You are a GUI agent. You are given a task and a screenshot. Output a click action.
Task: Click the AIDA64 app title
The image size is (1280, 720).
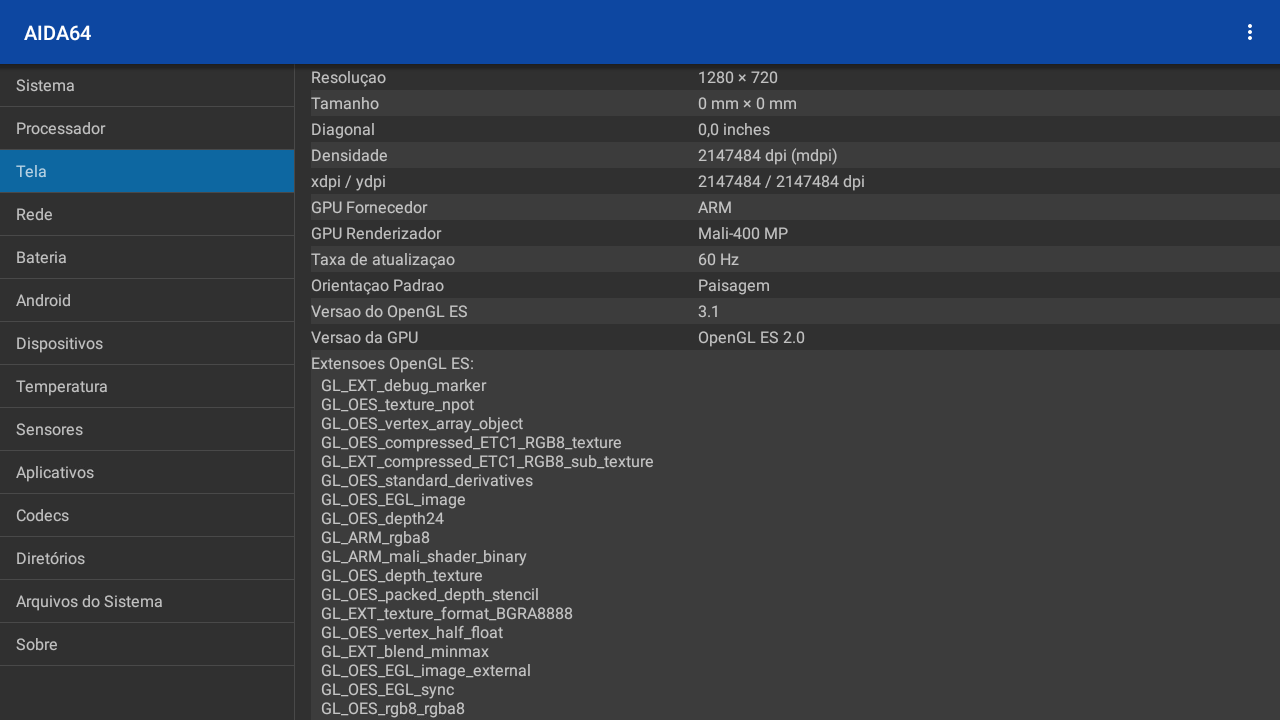pyautogui.click(x=58, y=33)
